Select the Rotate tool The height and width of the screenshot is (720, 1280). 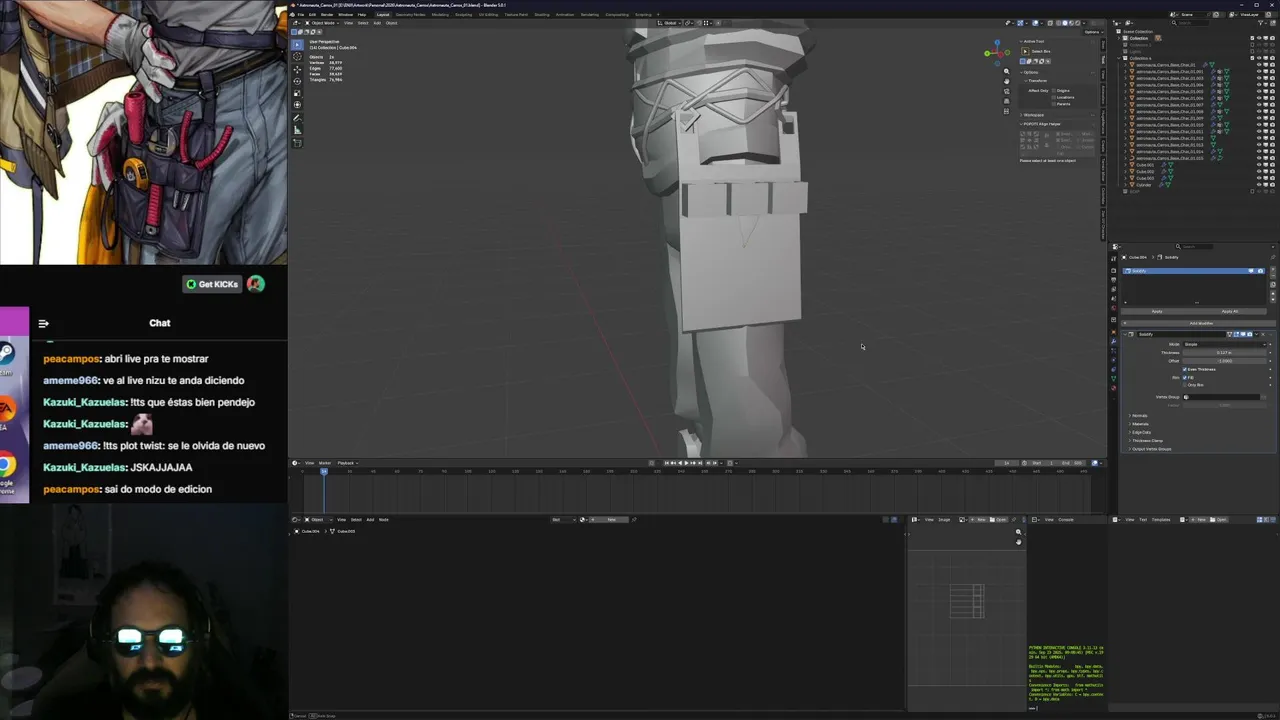point(297,81)
